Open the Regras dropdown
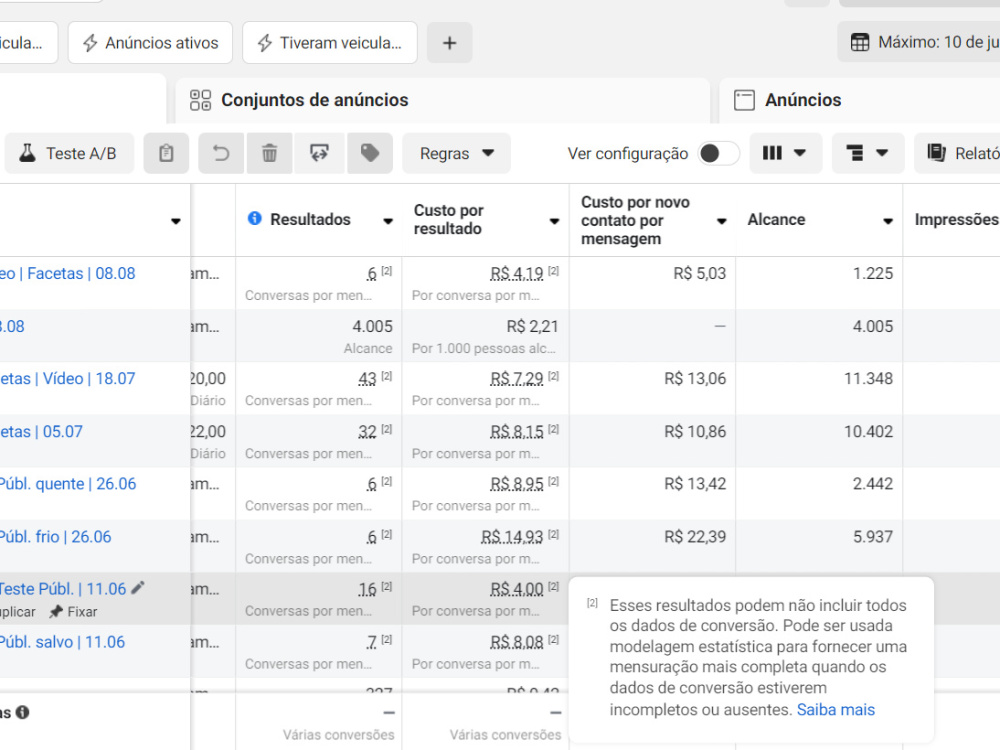 click(x=457, y=153)
